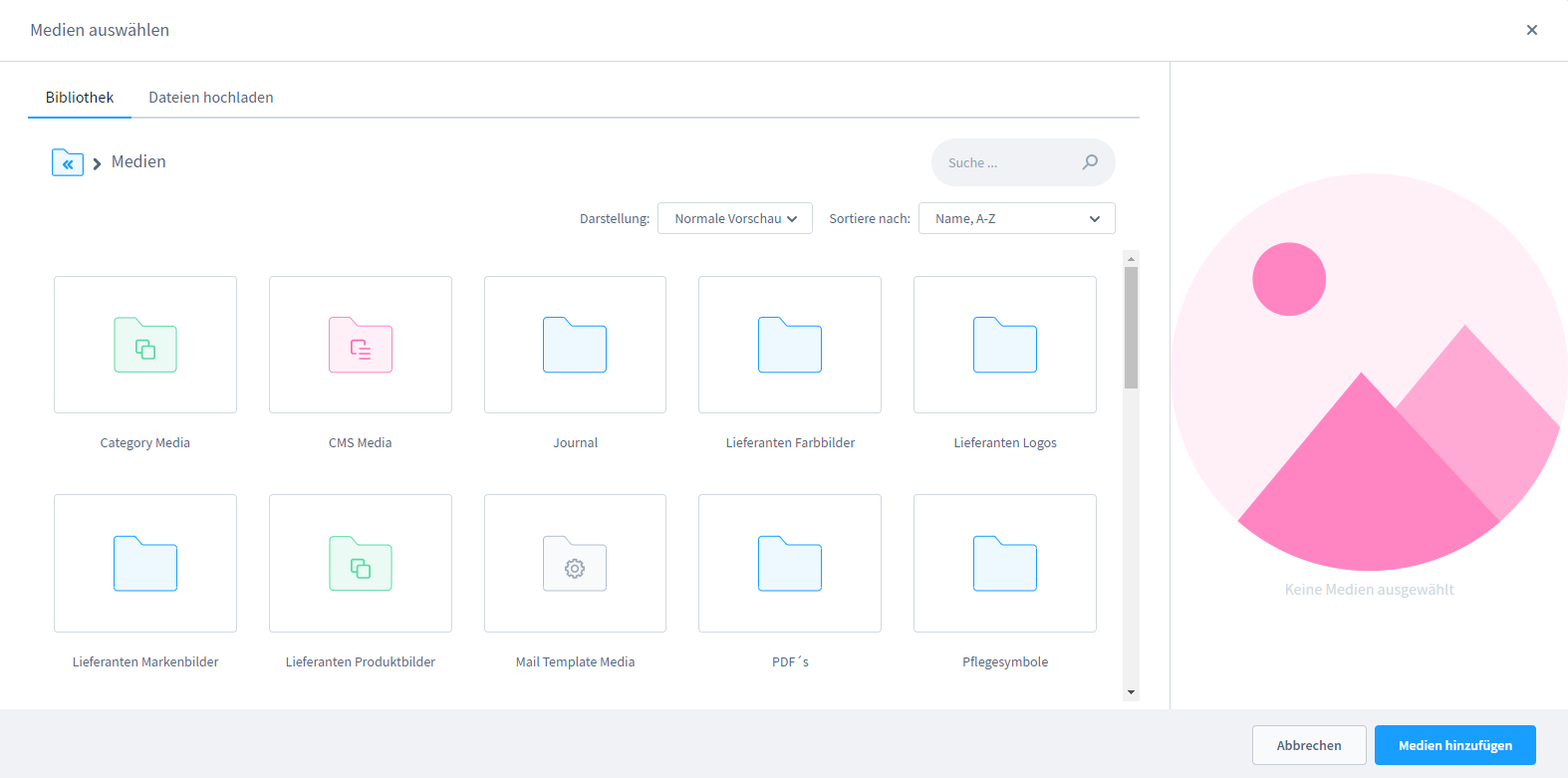The height and width of the screenshot is (778, 1568).
Task: Click the back folder navigation icon
Action: click(68, 162)
